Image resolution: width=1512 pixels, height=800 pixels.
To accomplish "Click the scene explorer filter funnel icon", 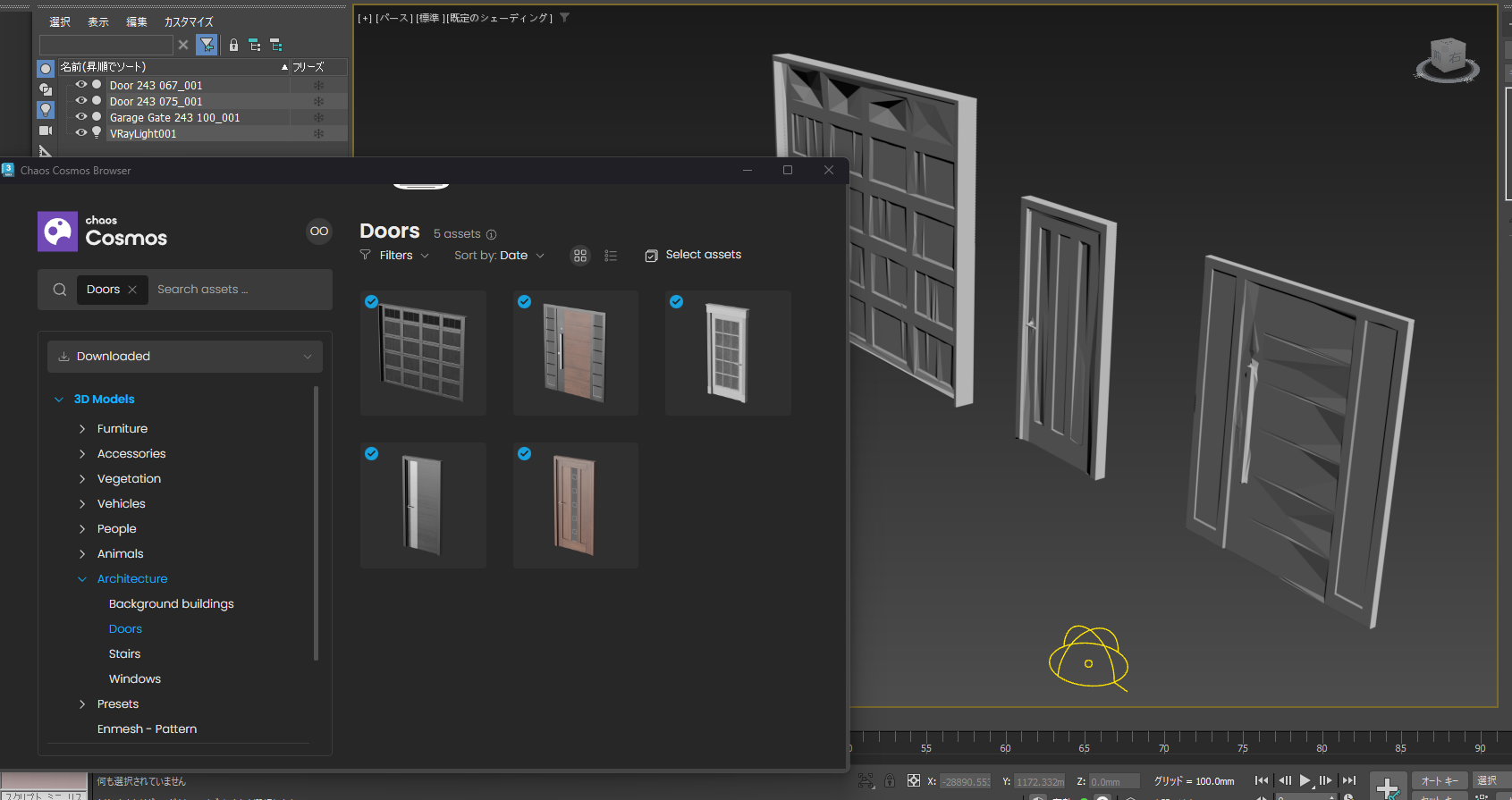I will click(x=207, y=45).
